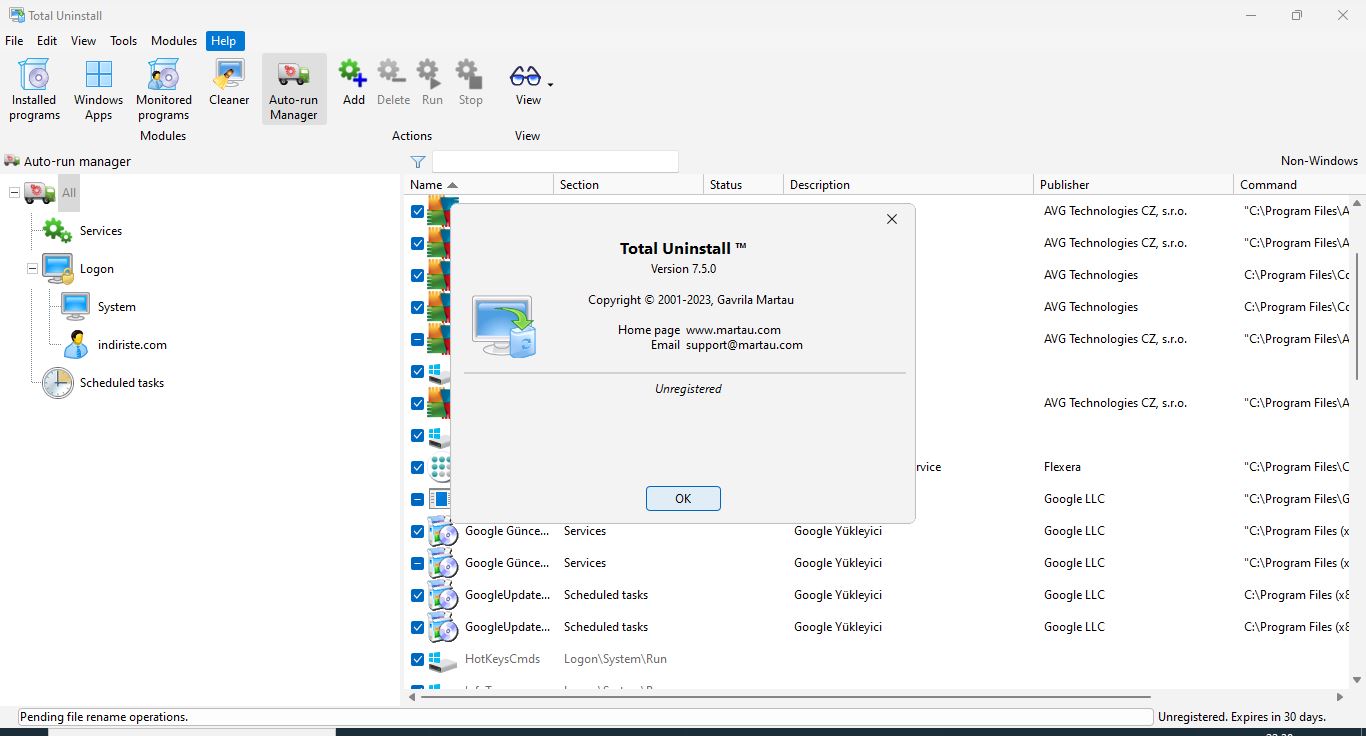Click the filter funnel icon
Screen dimensions: 1366x736
click(418, 161)
